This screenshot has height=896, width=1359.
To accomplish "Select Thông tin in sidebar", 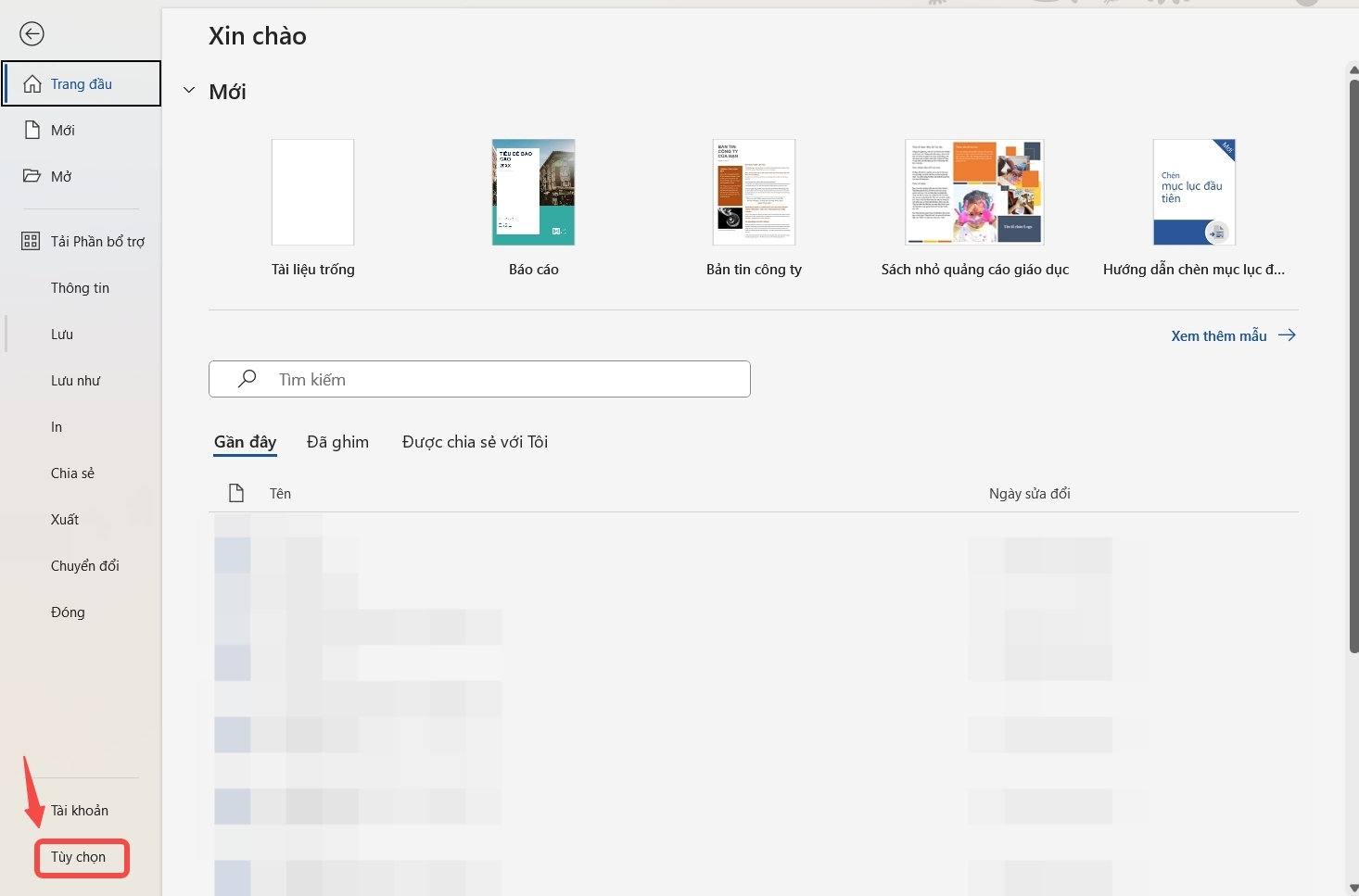I will (x=80, y=287).
